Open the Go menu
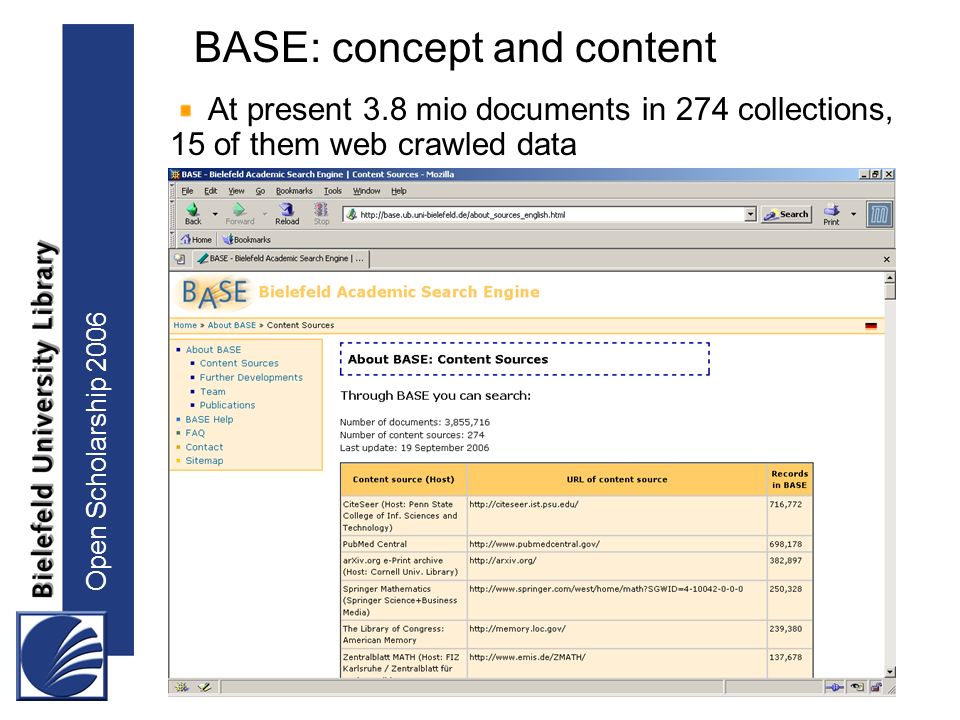 [x=260, y=191]
